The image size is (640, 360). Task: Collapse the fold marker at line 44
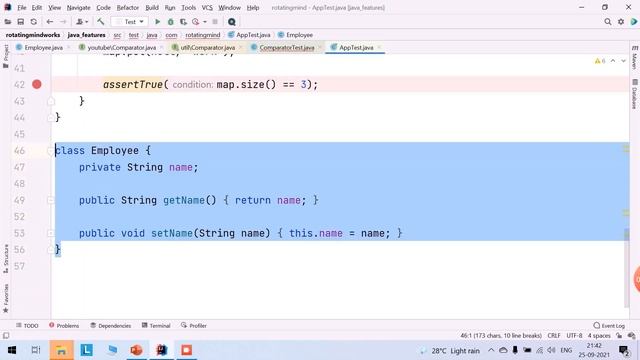click(x=51, y=118)
